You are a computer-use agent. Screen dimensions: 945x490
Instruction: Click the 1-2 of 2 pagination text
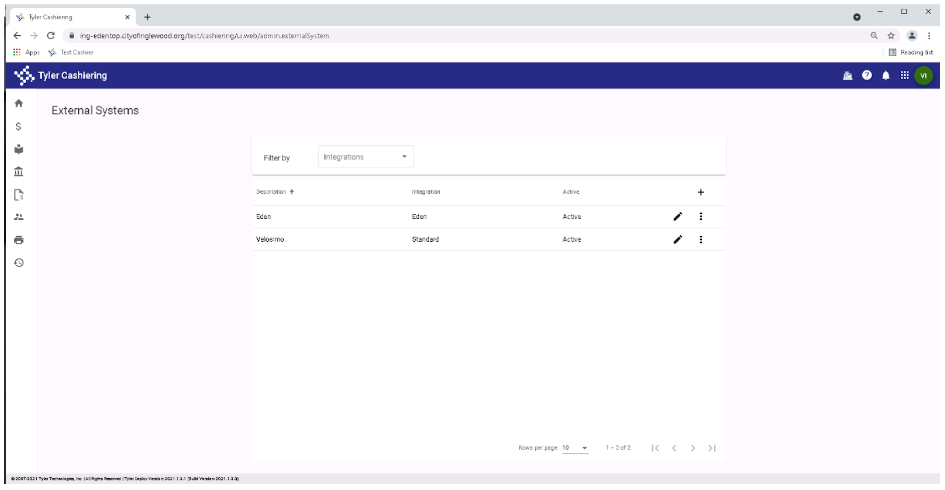[618, 448]
